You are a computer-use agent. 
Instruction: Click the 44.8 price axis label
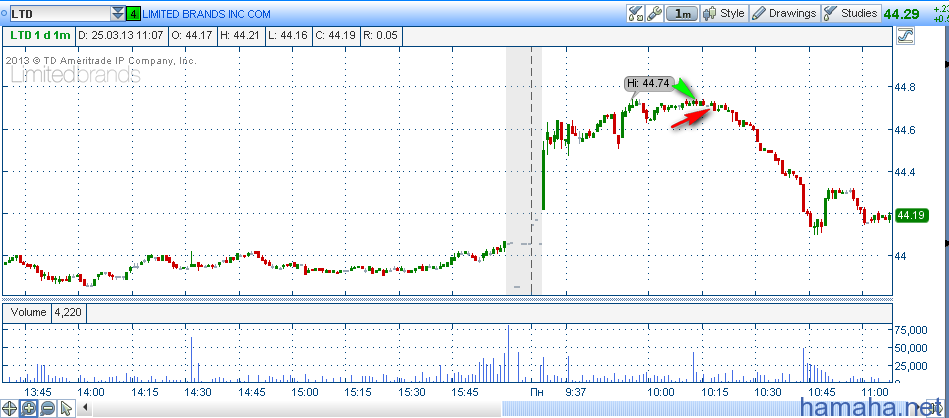tap(905, 88)
